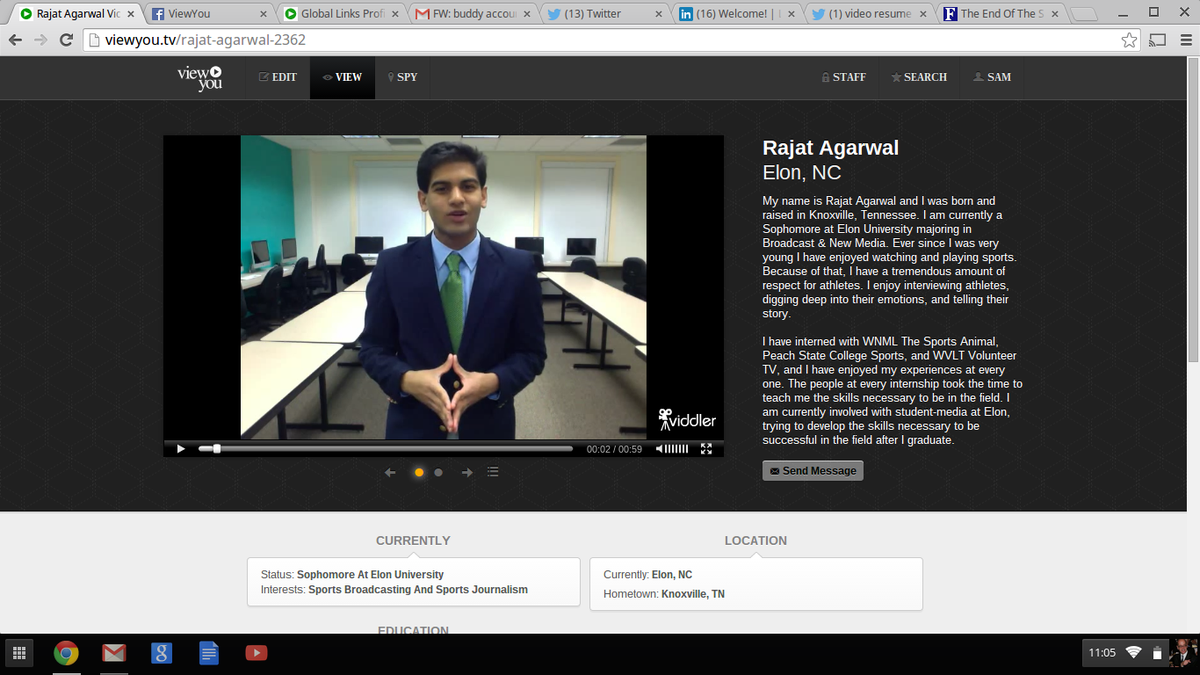Mute the video with speaker icon
The width and height of the screenshot is (1200, 675).
(659, 449)
